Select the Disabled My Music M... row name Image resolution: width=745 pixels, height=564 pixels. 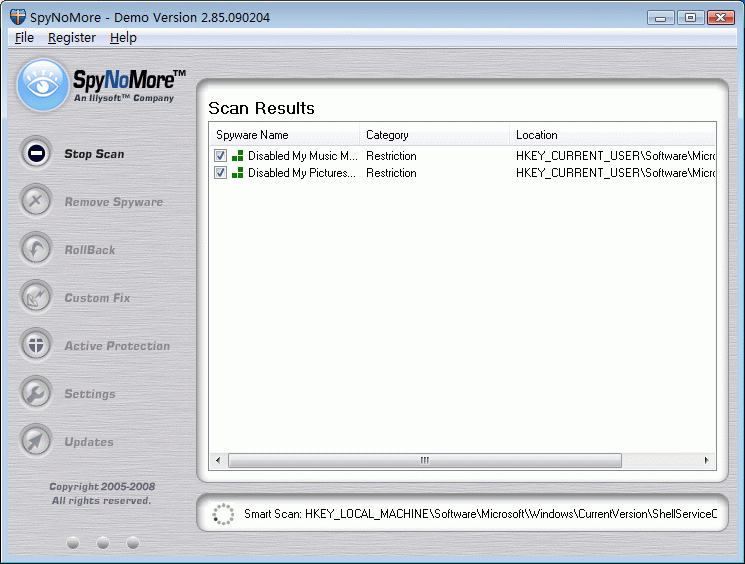(x=303, y=156)
